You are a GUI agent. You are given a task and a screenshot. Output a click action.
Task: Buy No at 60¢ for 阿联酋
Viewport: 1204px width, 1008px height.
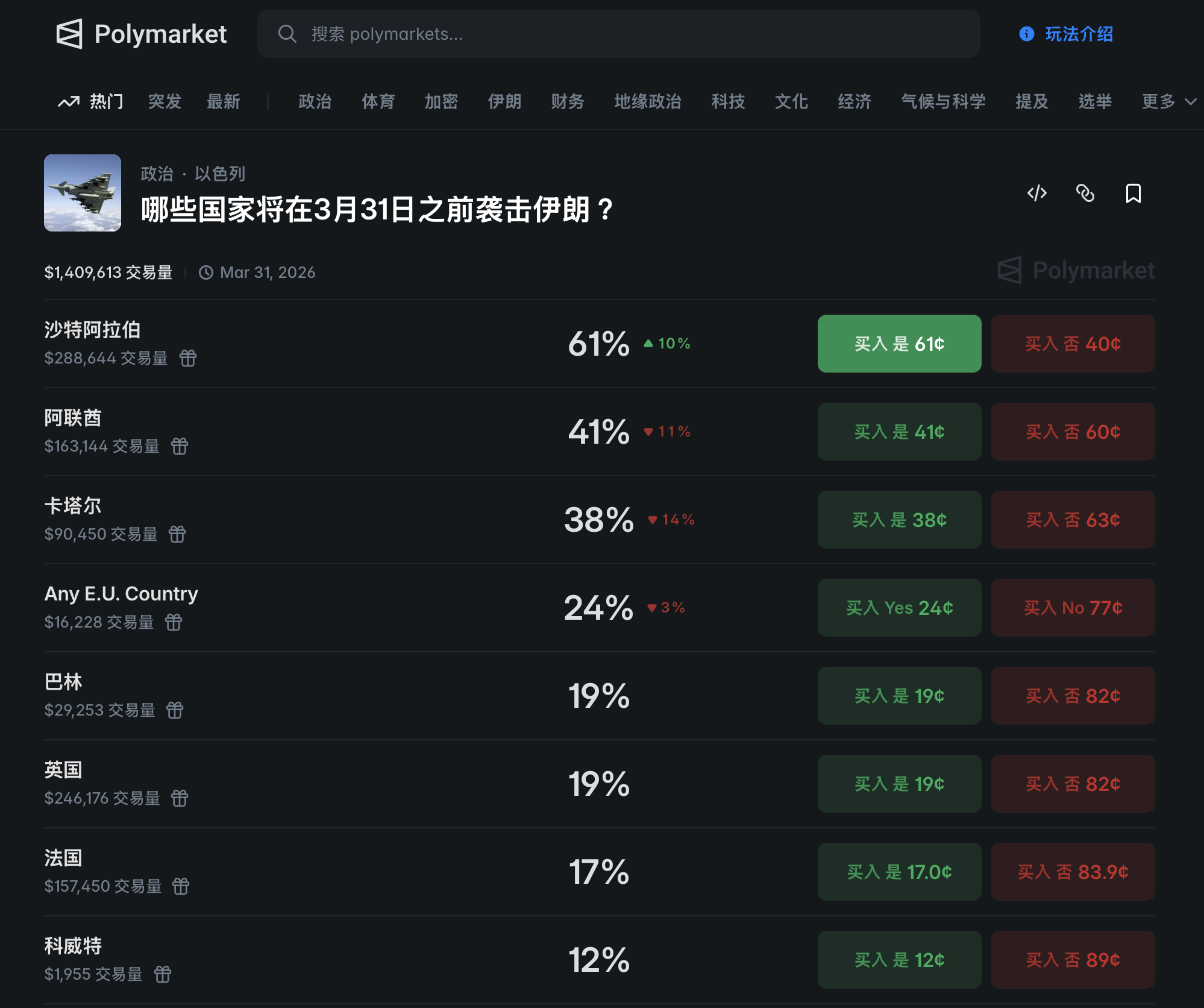1073,432
